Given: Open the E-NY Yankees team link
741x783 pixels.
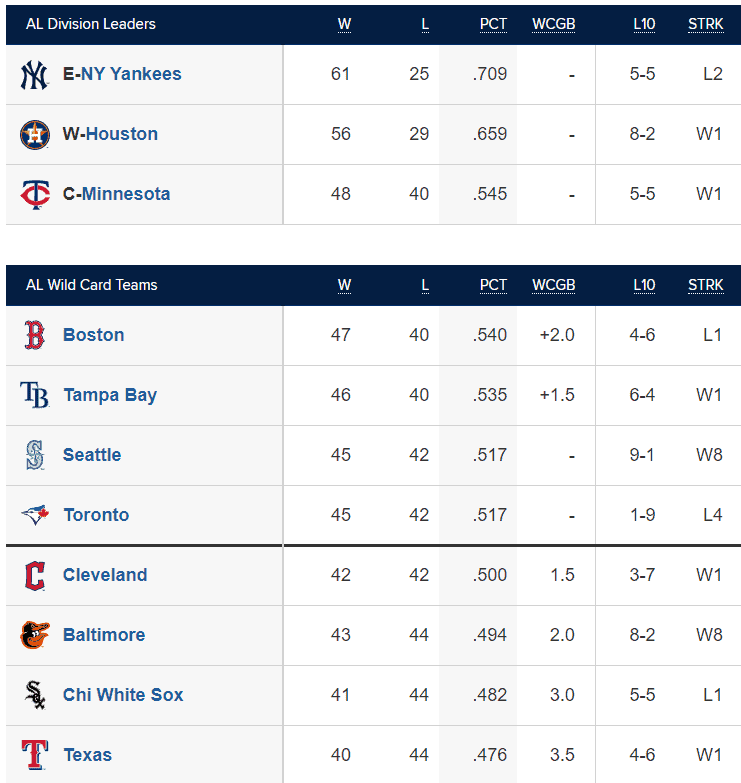Looking at the screenshot, I should tap(131, 74).
